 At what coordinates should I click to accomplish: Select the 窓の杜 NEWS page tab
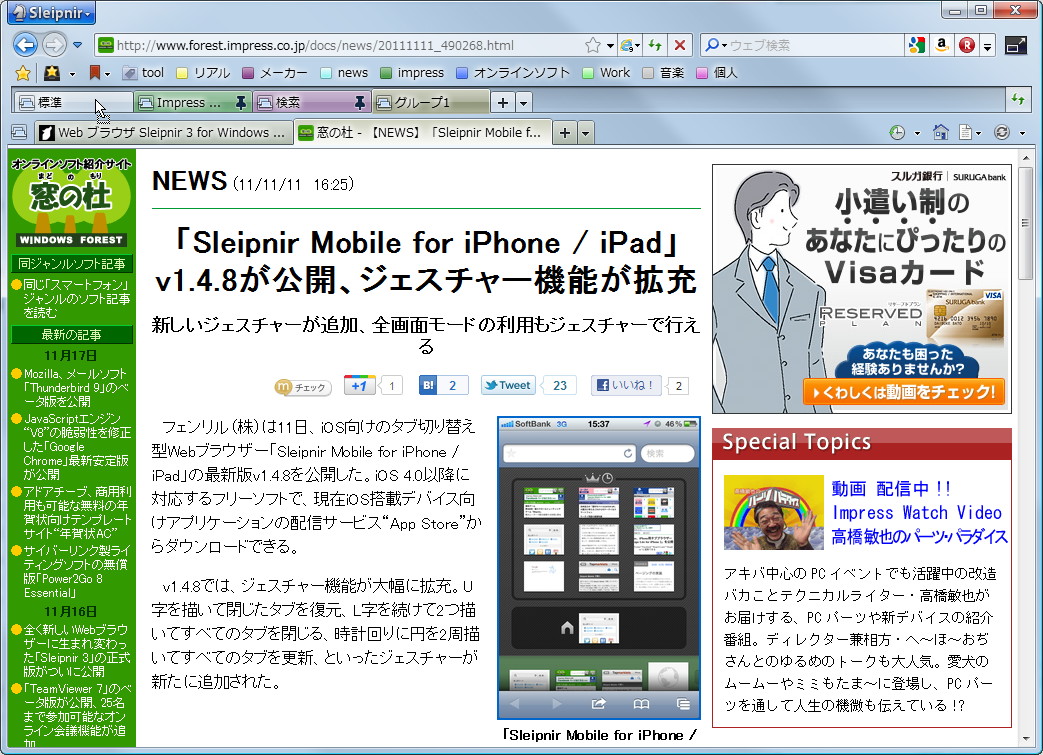click(x=423, y=132)
